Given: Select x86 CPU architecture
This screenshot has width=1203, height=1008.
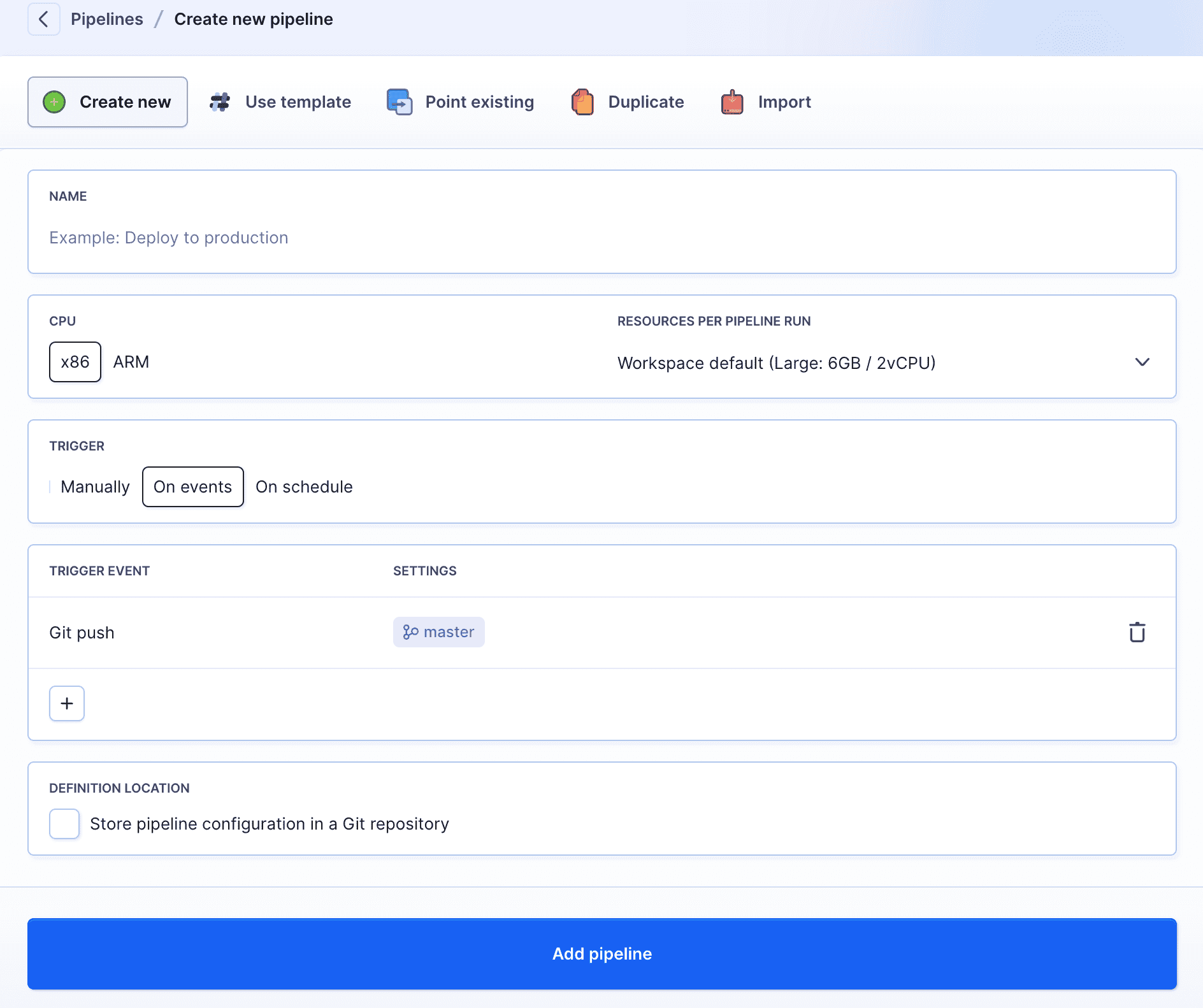Looking at the screenshot, I should (75, 362).
